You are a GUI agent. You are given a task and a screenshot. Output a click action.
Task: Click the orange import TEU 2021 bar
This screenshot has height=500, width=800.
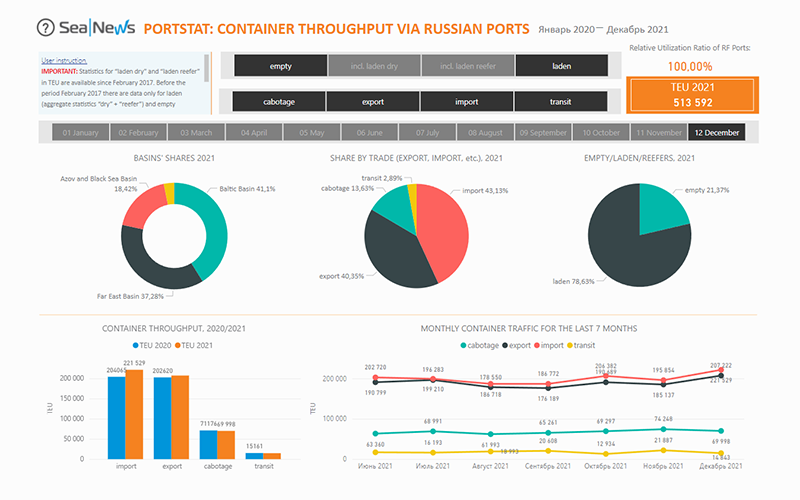pos(134,414)
